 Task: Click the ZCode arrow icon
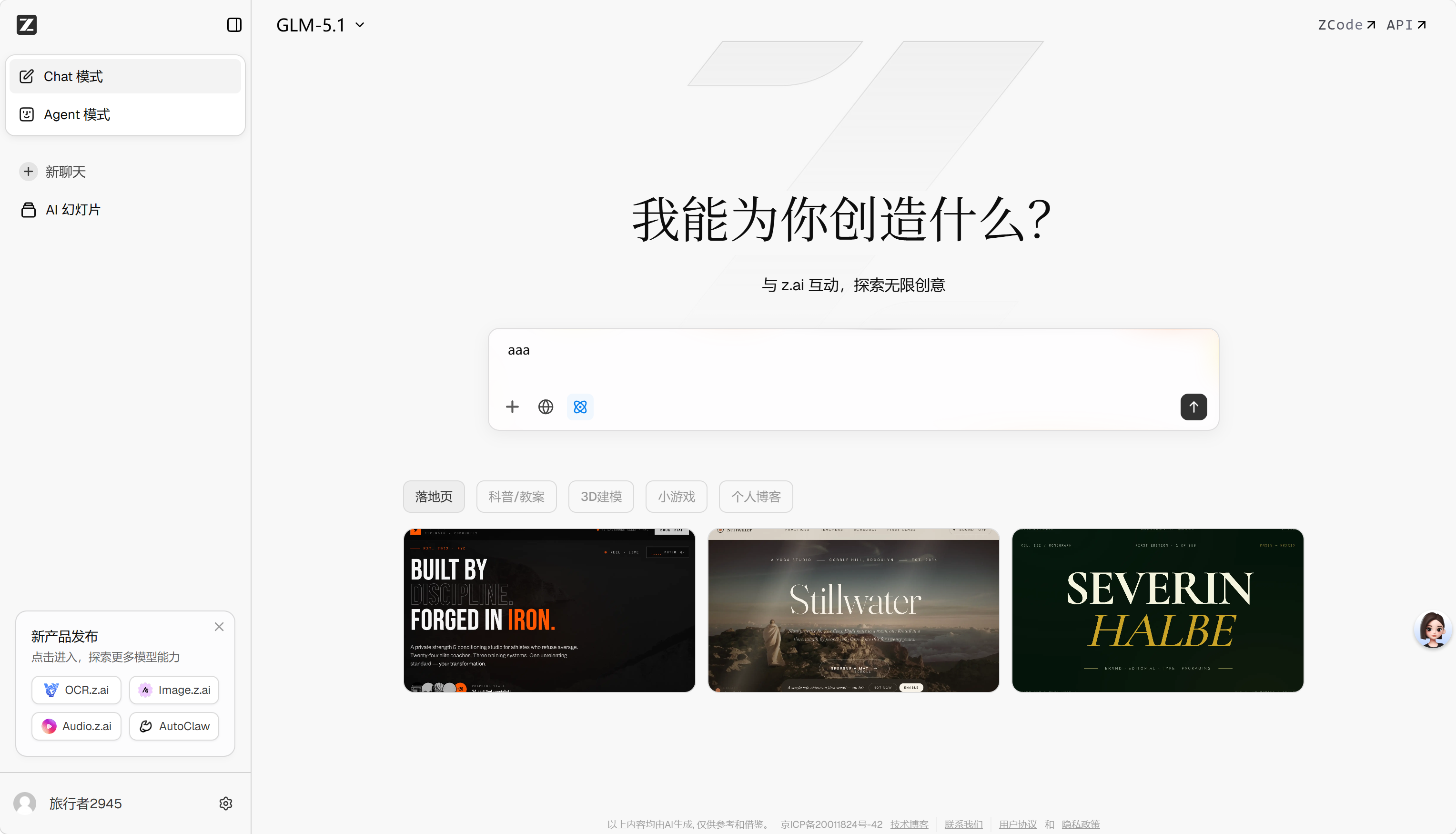pyautogui.click(x=1371, y=25)
